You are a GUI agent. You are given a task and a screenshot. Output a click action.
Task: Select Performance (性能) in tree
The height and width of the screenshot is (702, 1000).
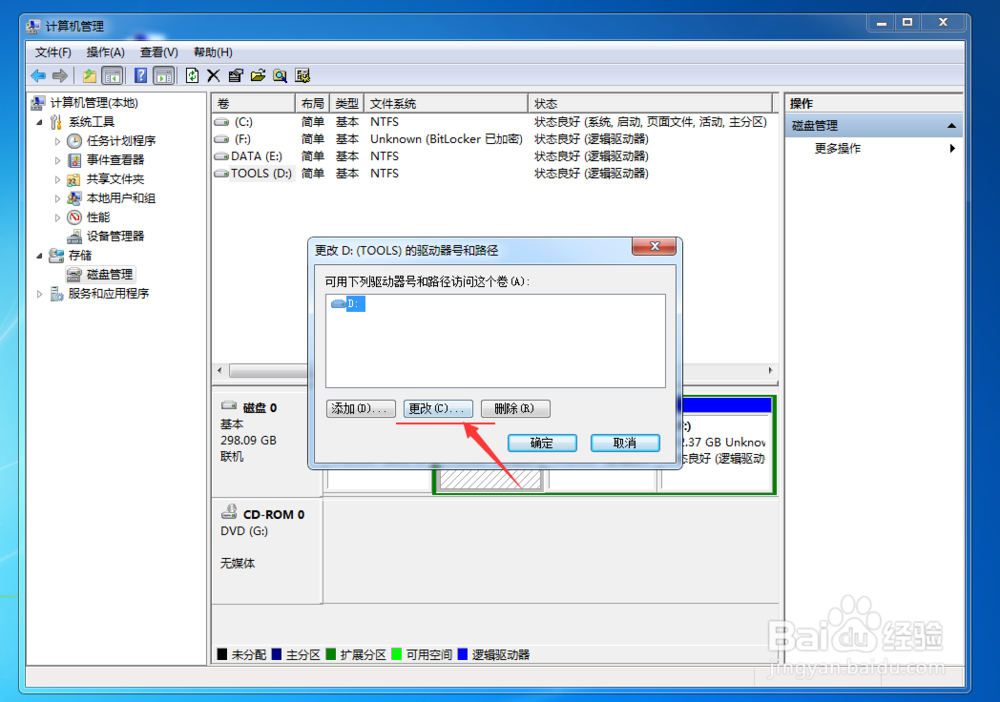pyautogui.click(x=98, y=217)
